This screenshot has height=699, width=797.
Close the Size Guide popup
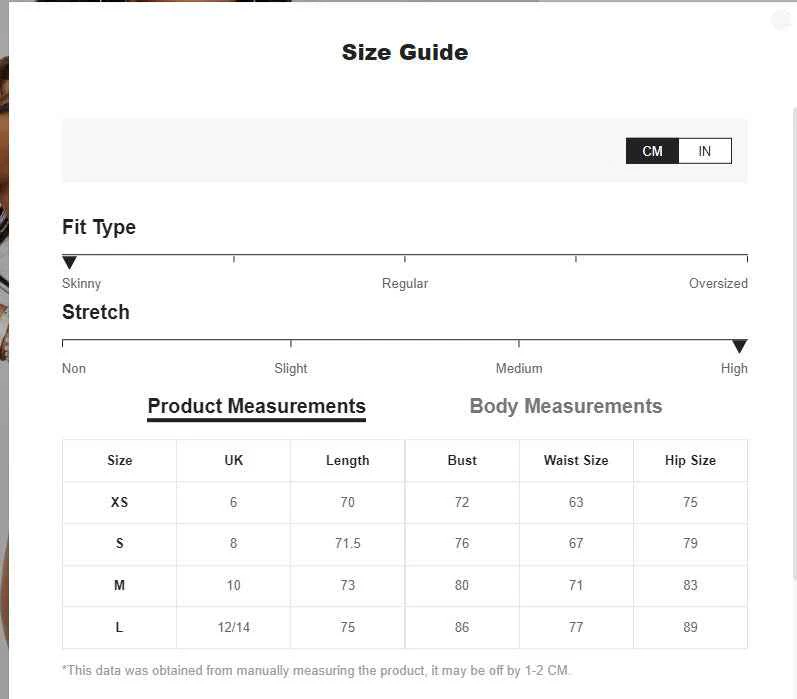pos(781,21)
